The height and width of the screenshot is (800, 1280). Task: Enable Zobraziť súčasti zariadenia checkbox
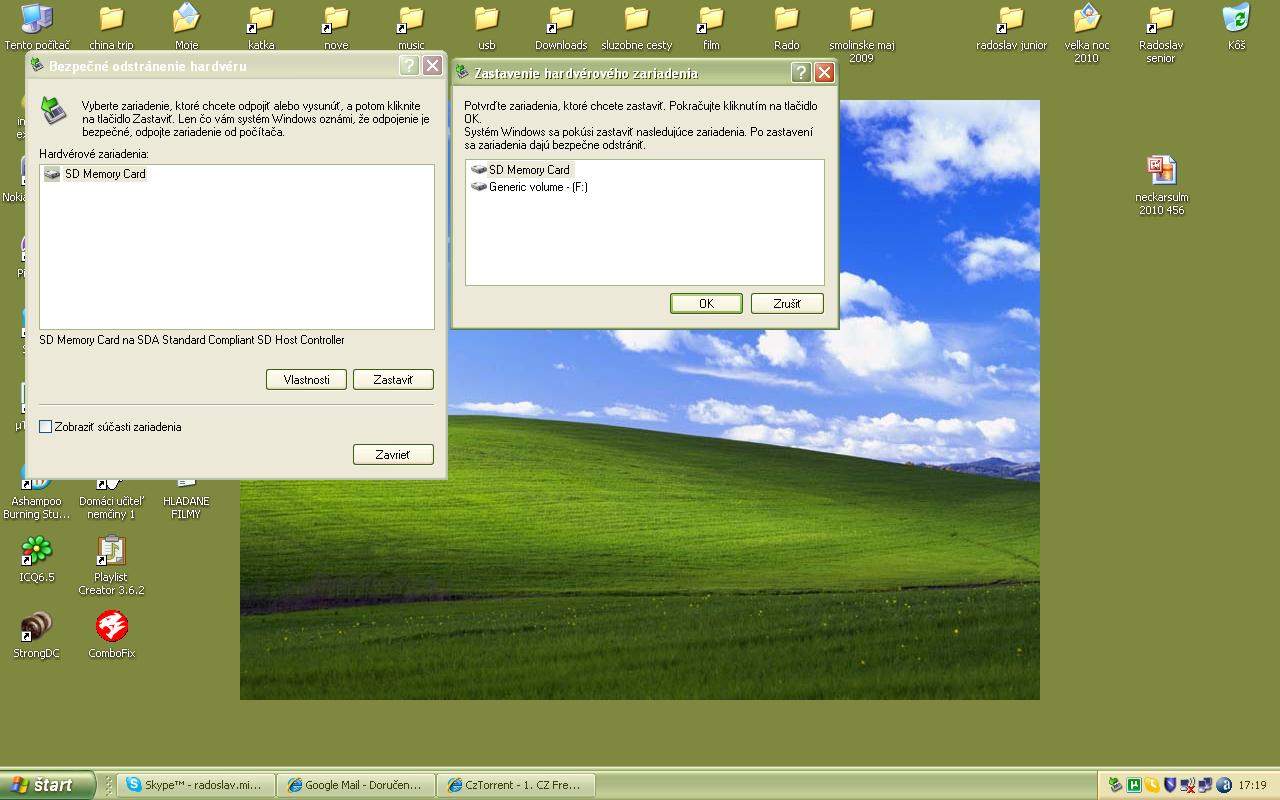point(46,427)
